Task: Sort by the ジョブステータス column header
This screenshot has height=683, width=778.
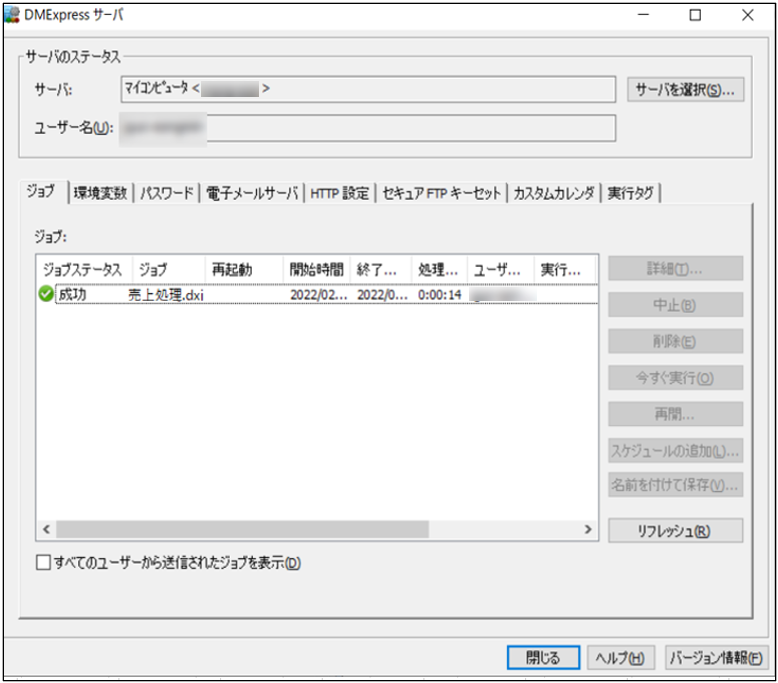Action: [x=82, y=270]
